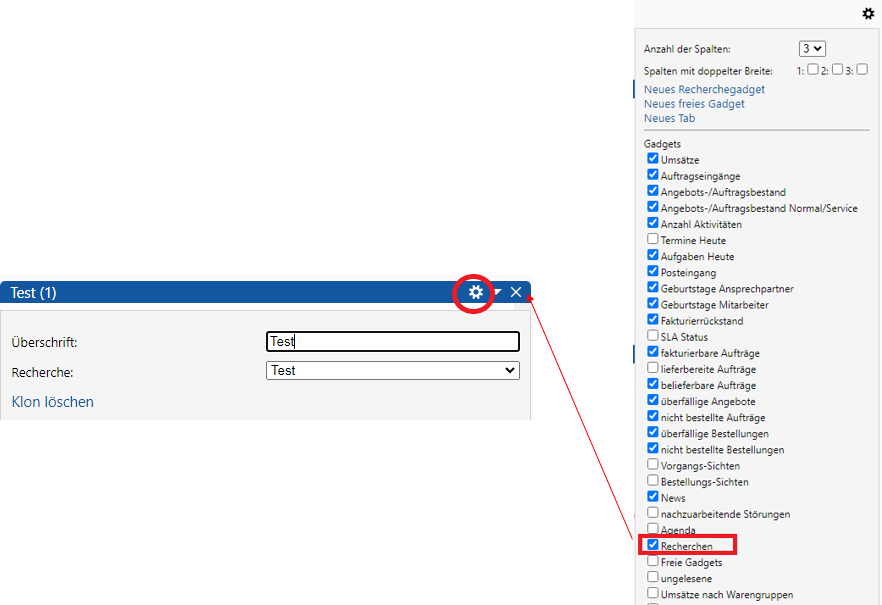This screenshot has height=605, width=882.
Task: Create a Neues Tab
Action: point(669,118)
